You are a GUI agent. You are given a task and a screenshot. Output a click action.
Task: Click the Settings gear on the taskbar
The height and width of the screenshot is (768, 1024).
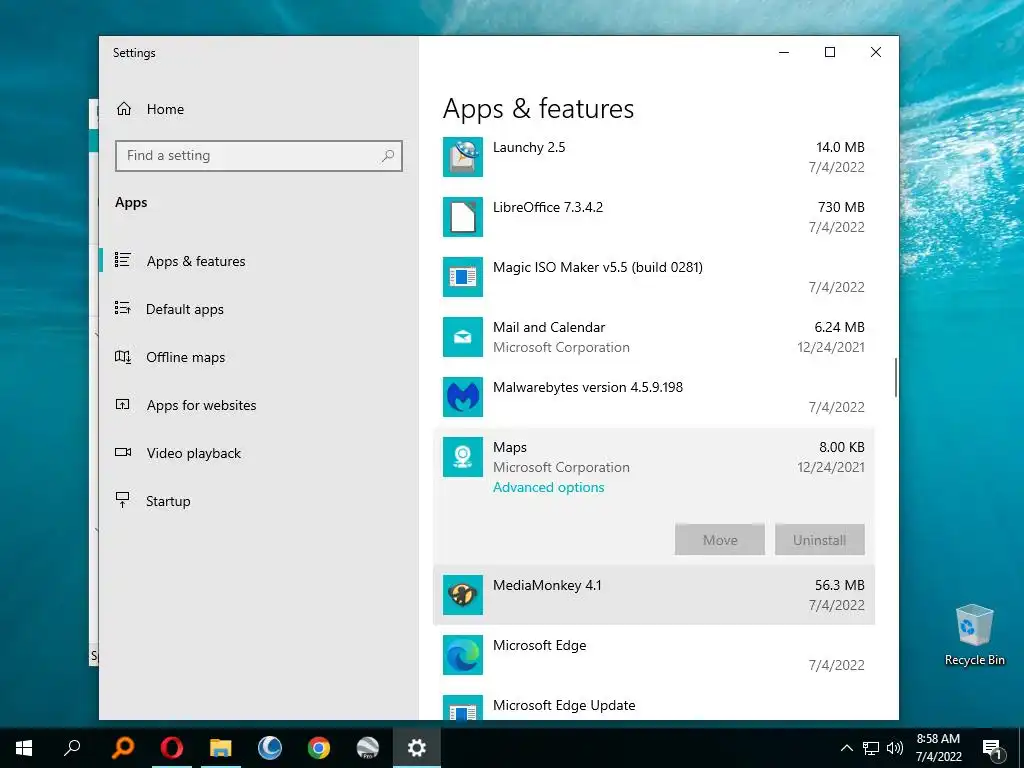click(417, 748)
